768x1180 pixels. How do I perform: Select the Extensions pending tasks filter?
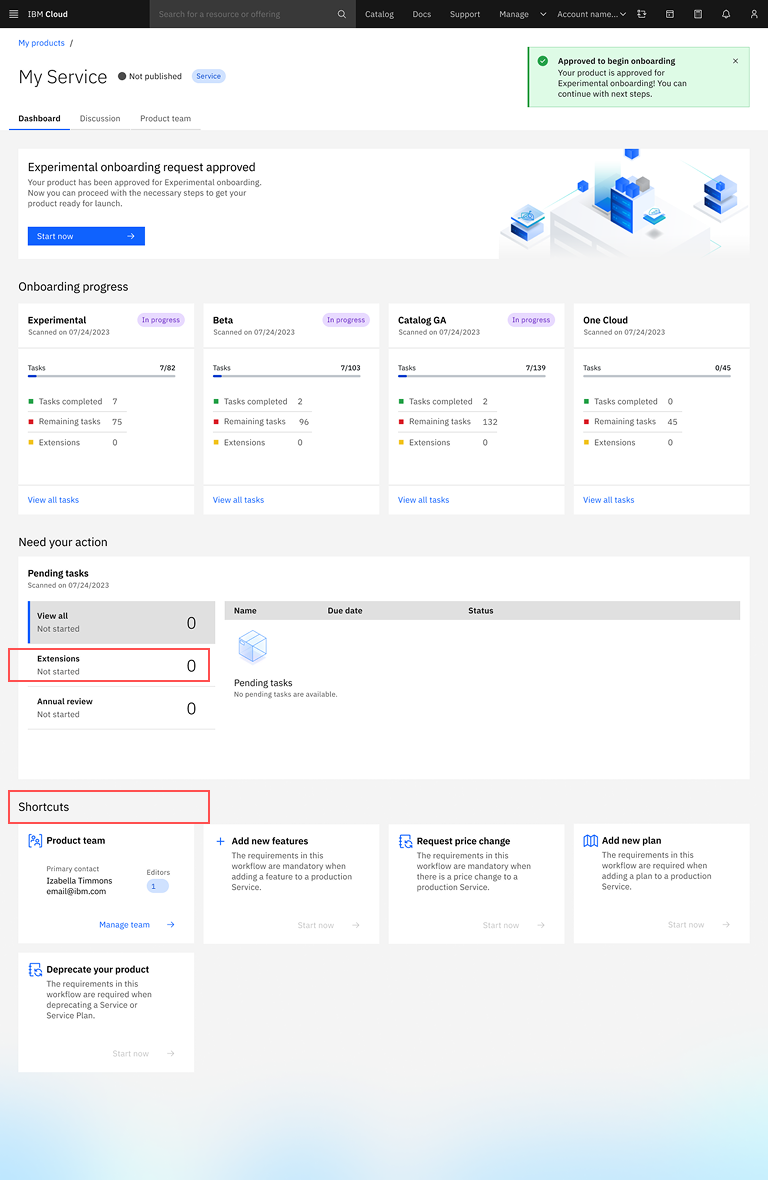coord(121,665)
